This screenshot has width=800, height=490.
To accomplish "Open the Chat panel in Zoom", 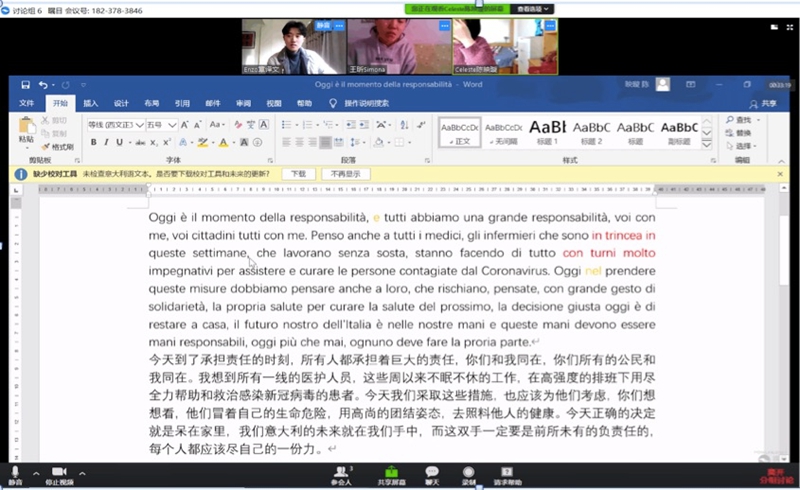I will [432, 473].
